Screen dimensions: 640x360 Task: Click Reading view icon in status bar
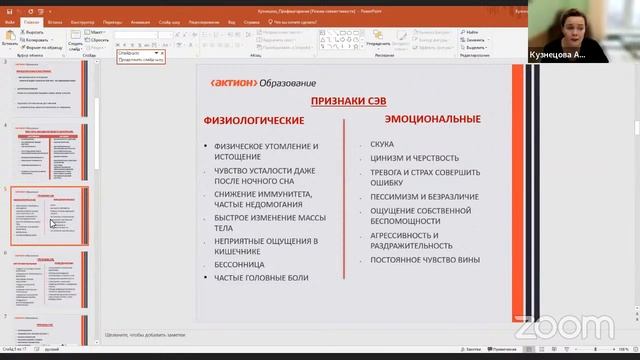coord(554,349)
